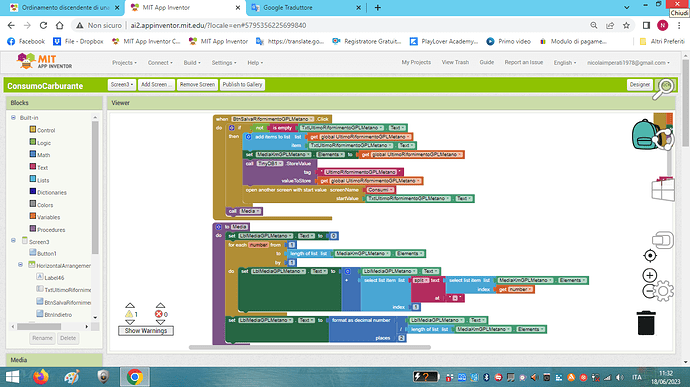Click the Designer button

click(x=639, y=85)
